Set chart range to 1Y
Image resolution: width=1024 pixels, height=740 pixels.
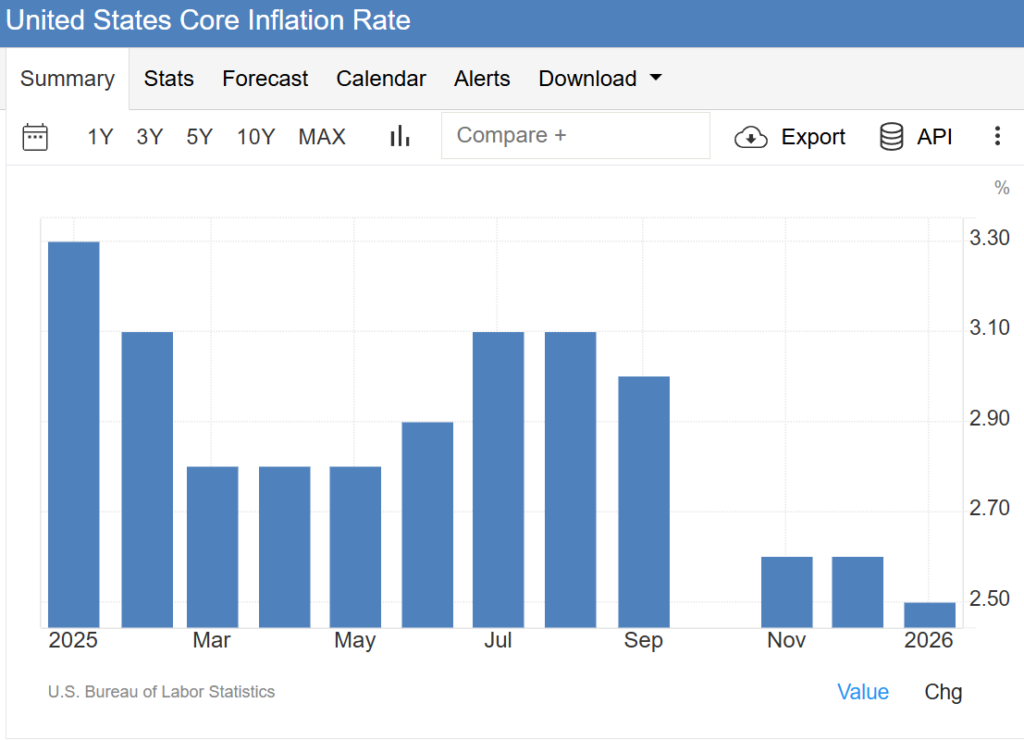[100, 137]
